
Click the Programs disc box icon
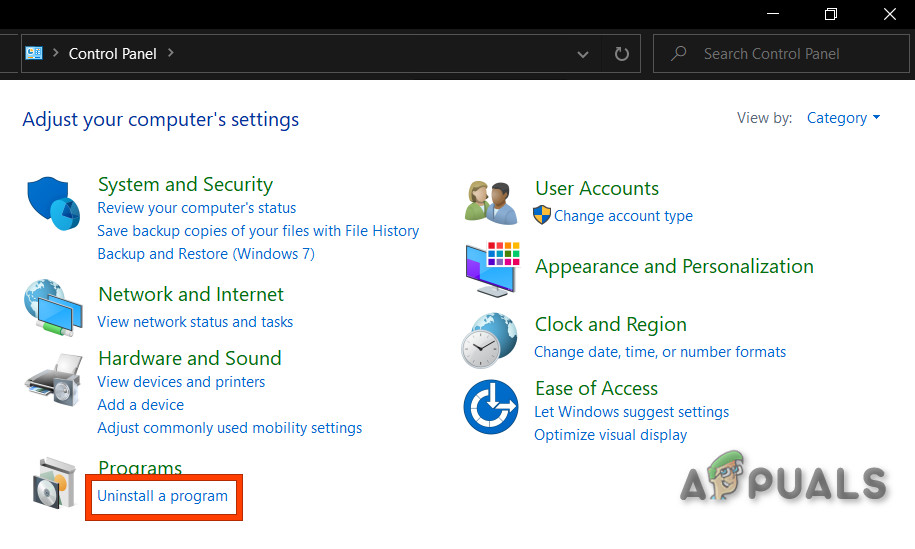click(x=52, y=484)
